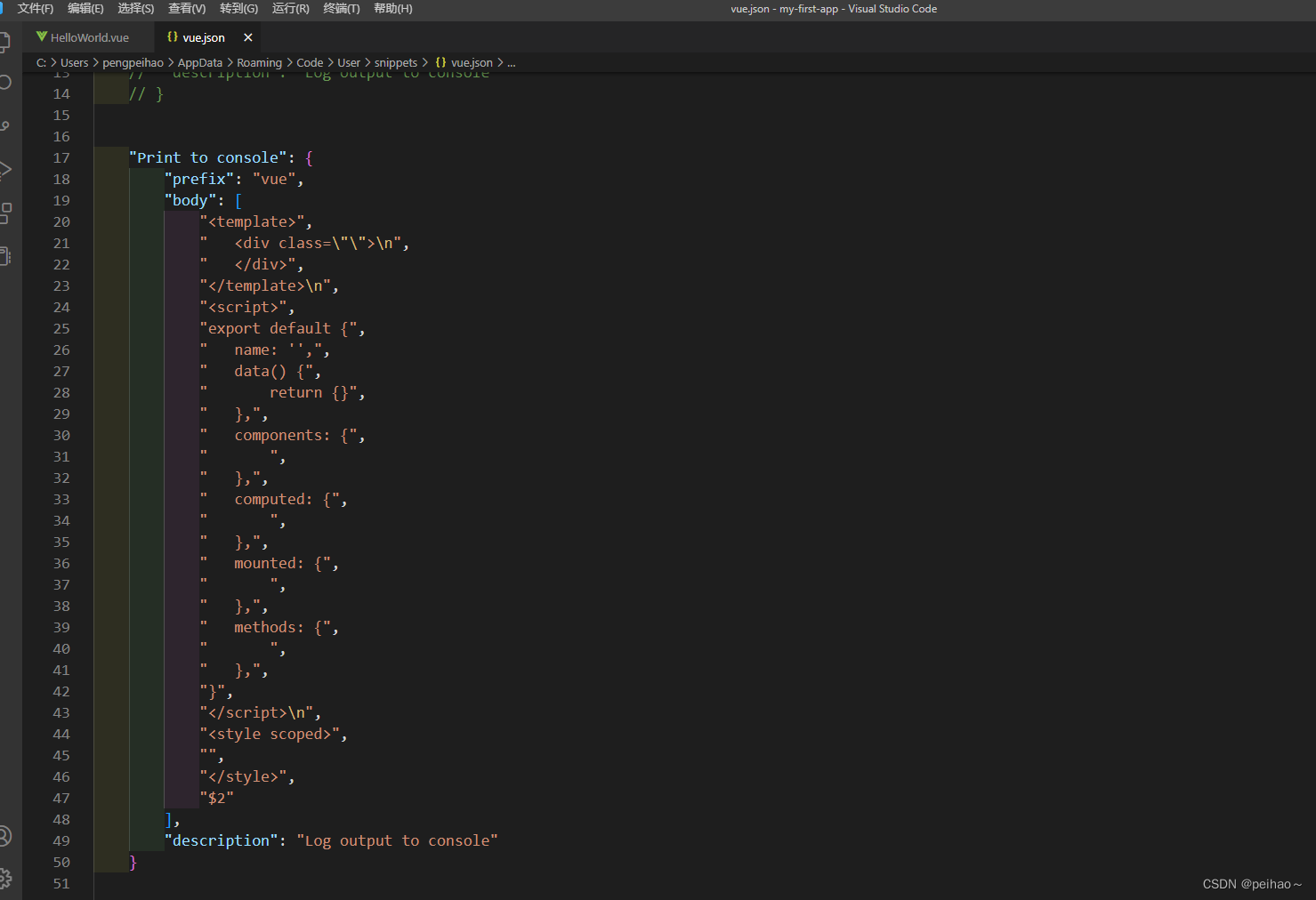Viewport: 1316px width, 900px height.
Task: Click the closing brace on line 50
Action: [x=133, y=863]
